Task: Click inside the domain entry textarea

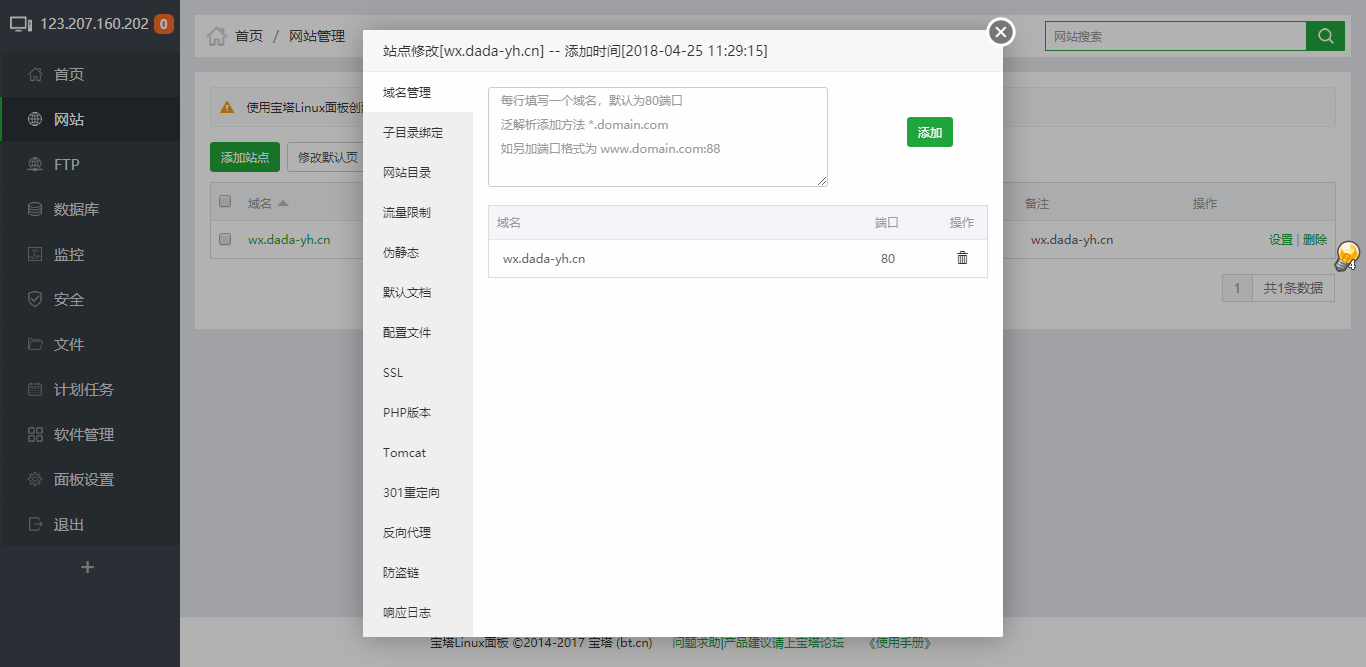Action: click(x=657, y=135)
